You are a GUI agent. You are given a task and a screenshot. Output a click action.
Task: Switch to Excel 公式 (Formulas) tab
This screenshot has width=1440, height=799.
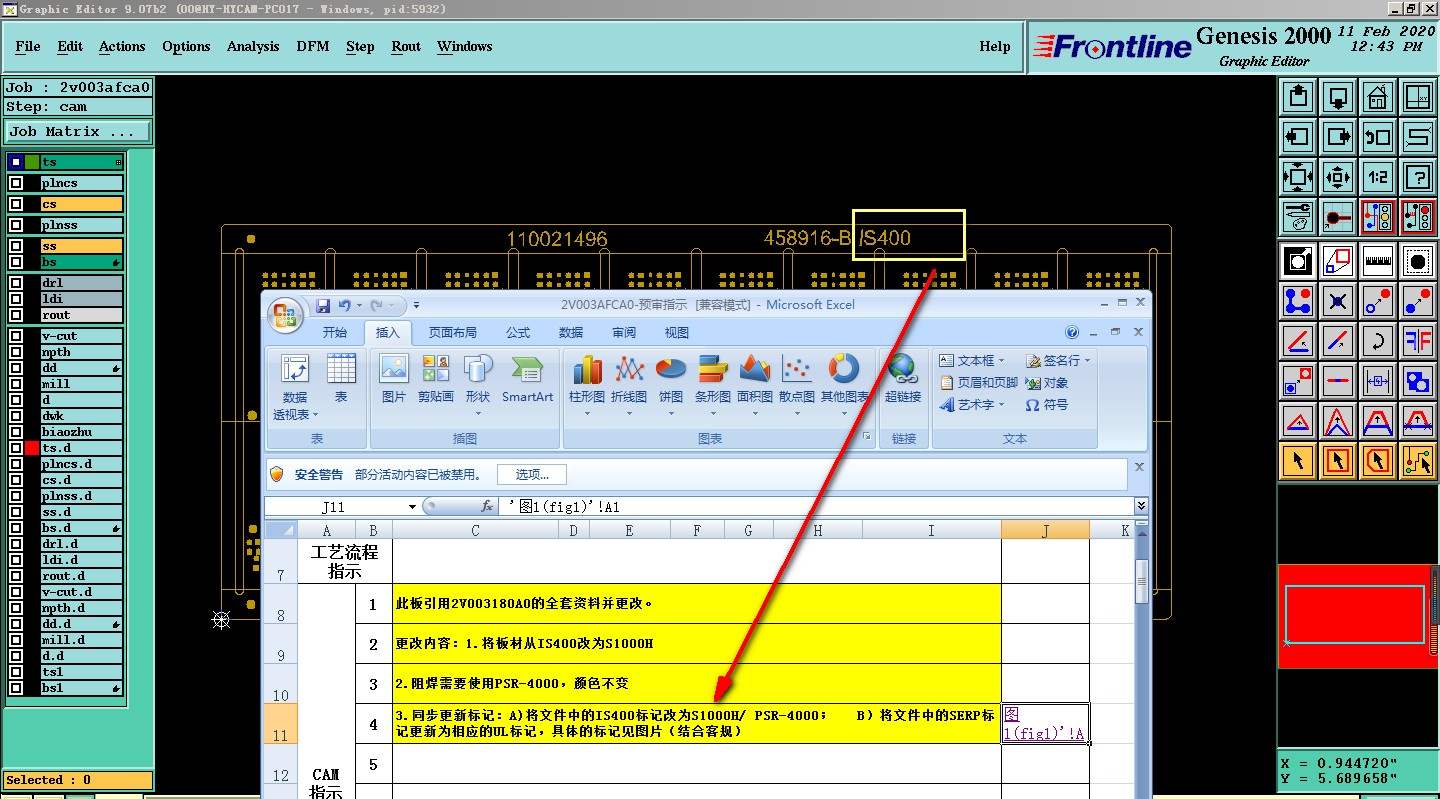(x=518, y=333)
